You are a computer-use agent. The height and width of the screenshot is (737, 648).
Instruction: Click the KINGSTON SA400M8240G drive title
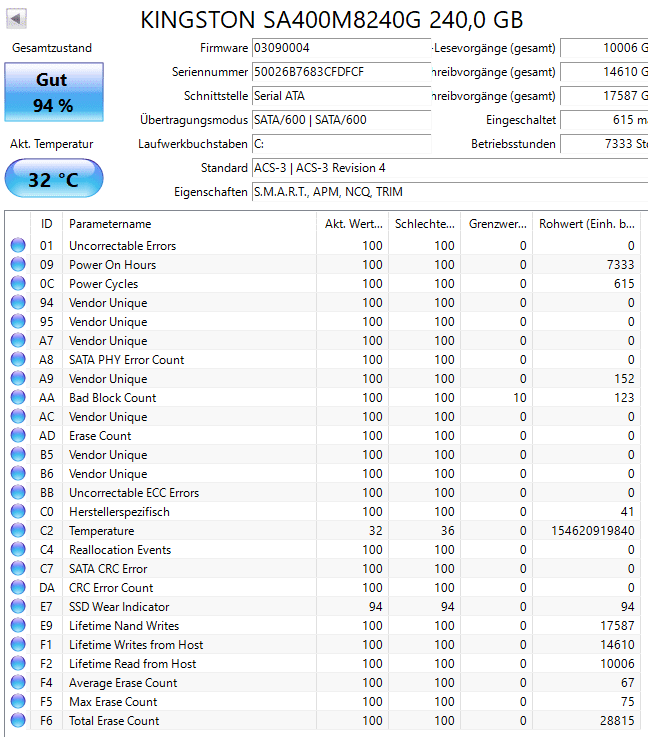click(332, 20)
